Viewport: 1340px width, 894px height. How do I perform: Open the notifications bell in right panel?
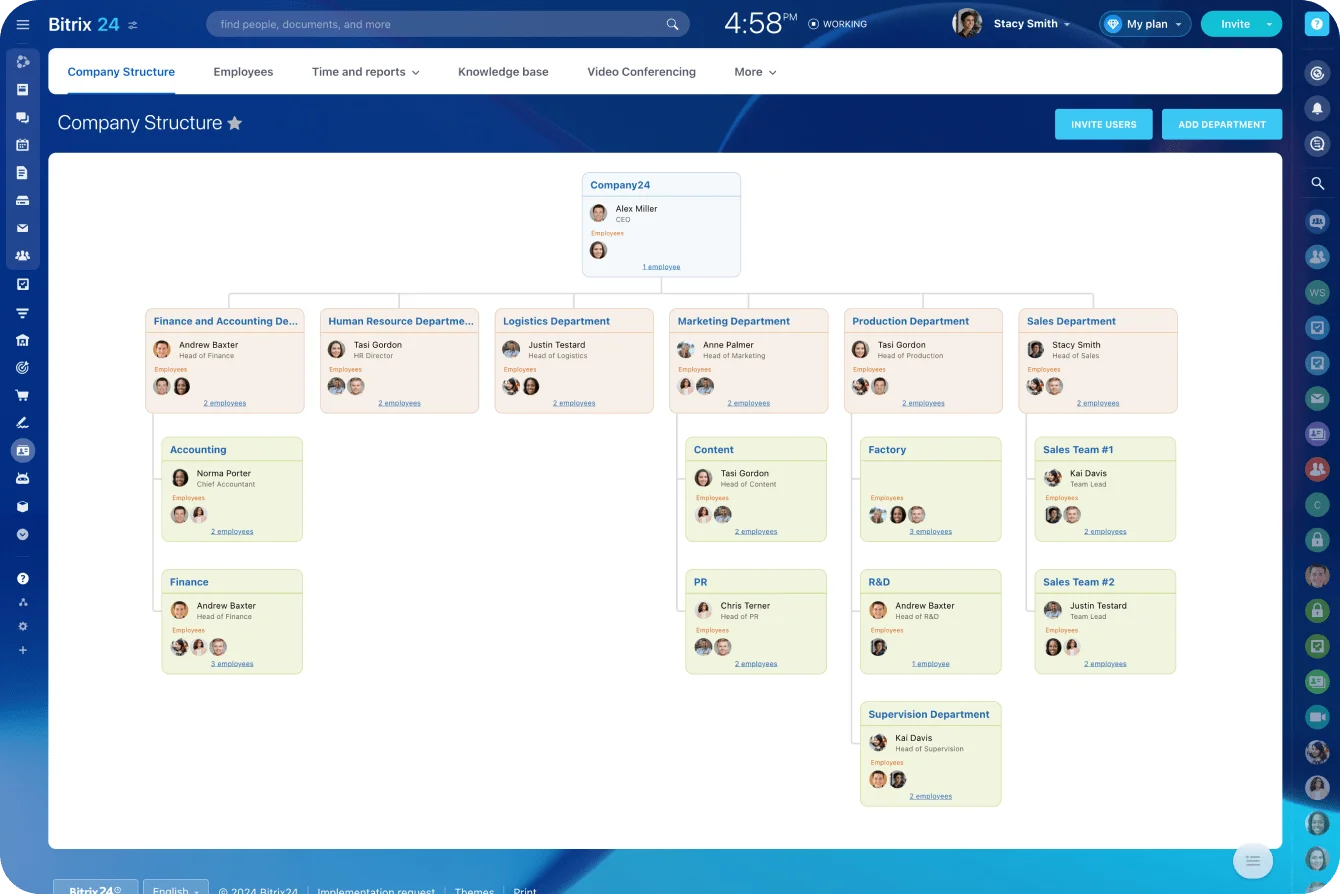pyautogui.click(x=1318, y=108)
